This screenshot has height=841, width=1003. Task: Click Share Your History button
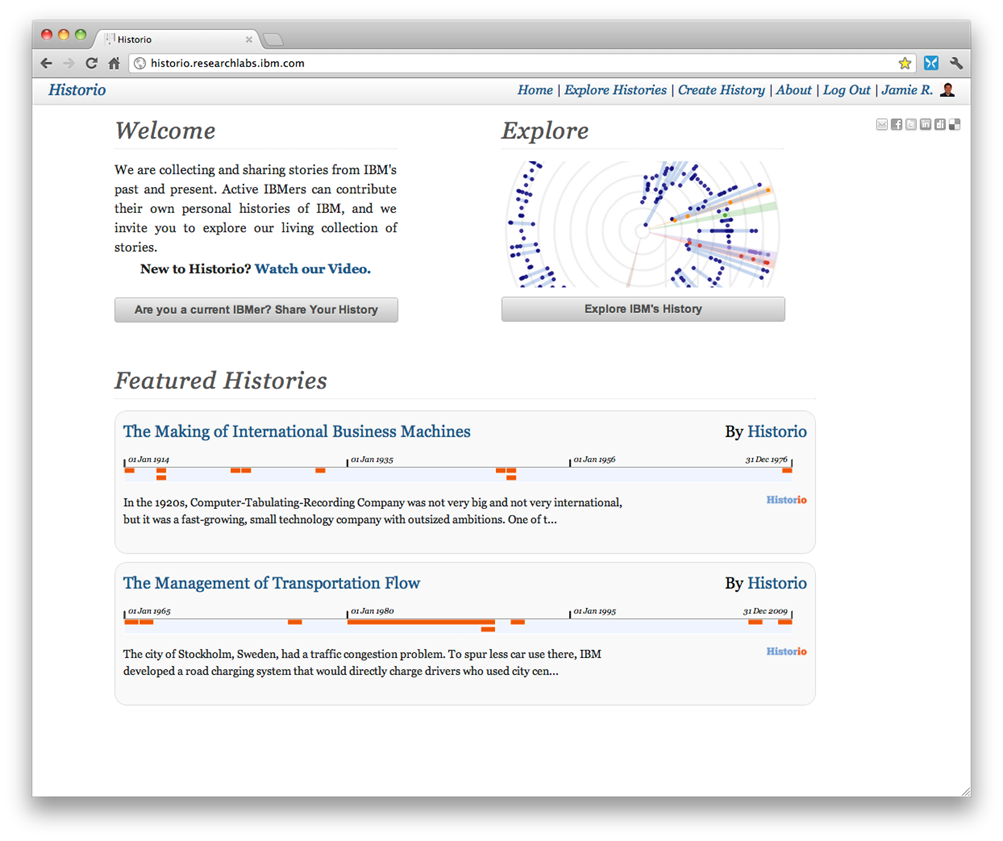[x=256, y=310]
